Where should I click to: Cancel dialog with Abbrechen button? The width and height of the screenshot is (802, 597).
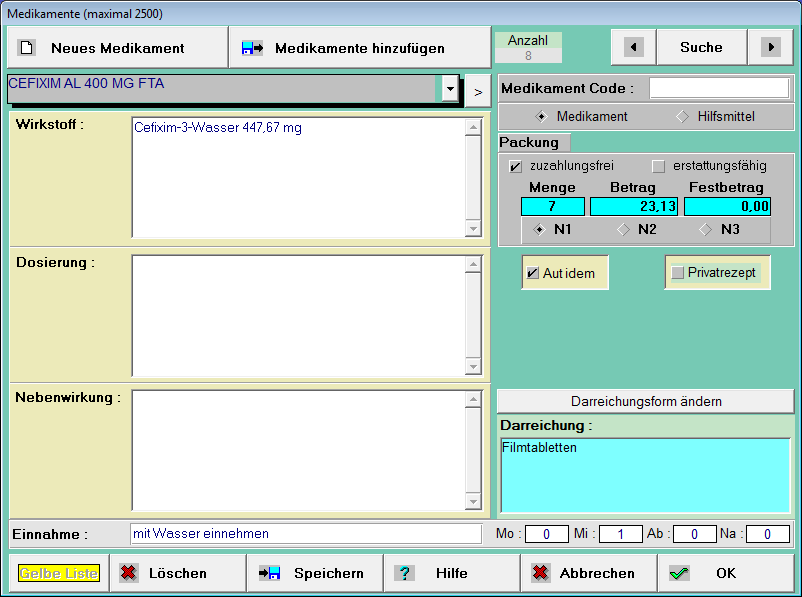[x=588, y=573]
